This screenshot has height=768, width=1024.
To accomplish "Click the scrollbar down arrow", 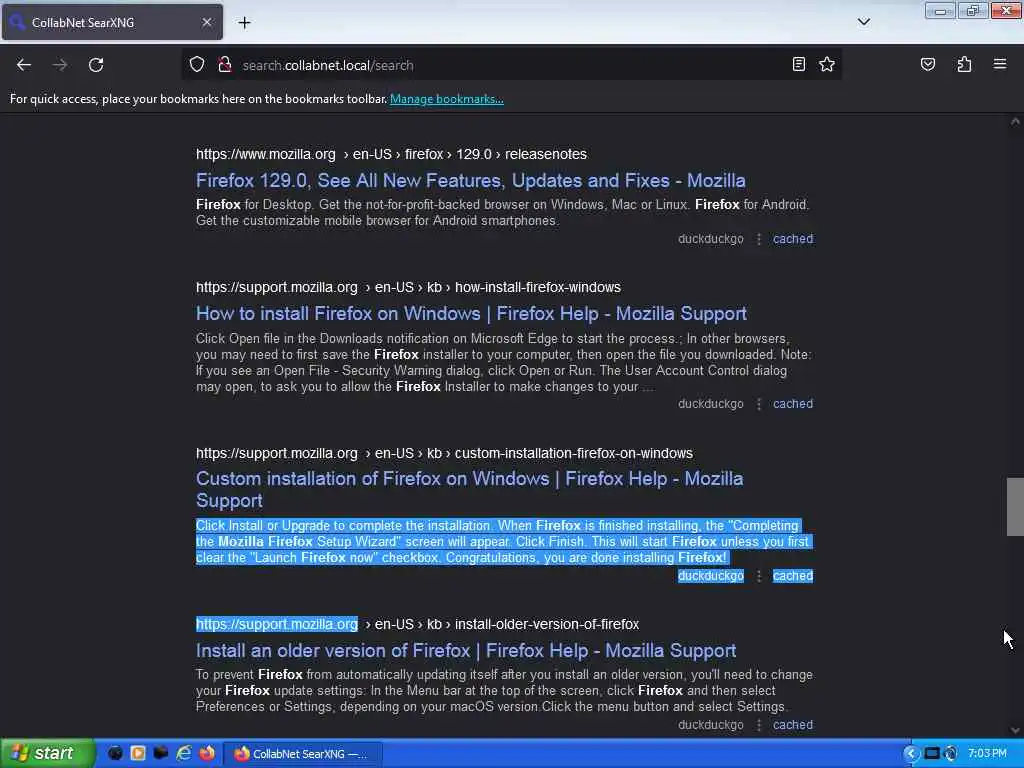I will pos(1015,730).
